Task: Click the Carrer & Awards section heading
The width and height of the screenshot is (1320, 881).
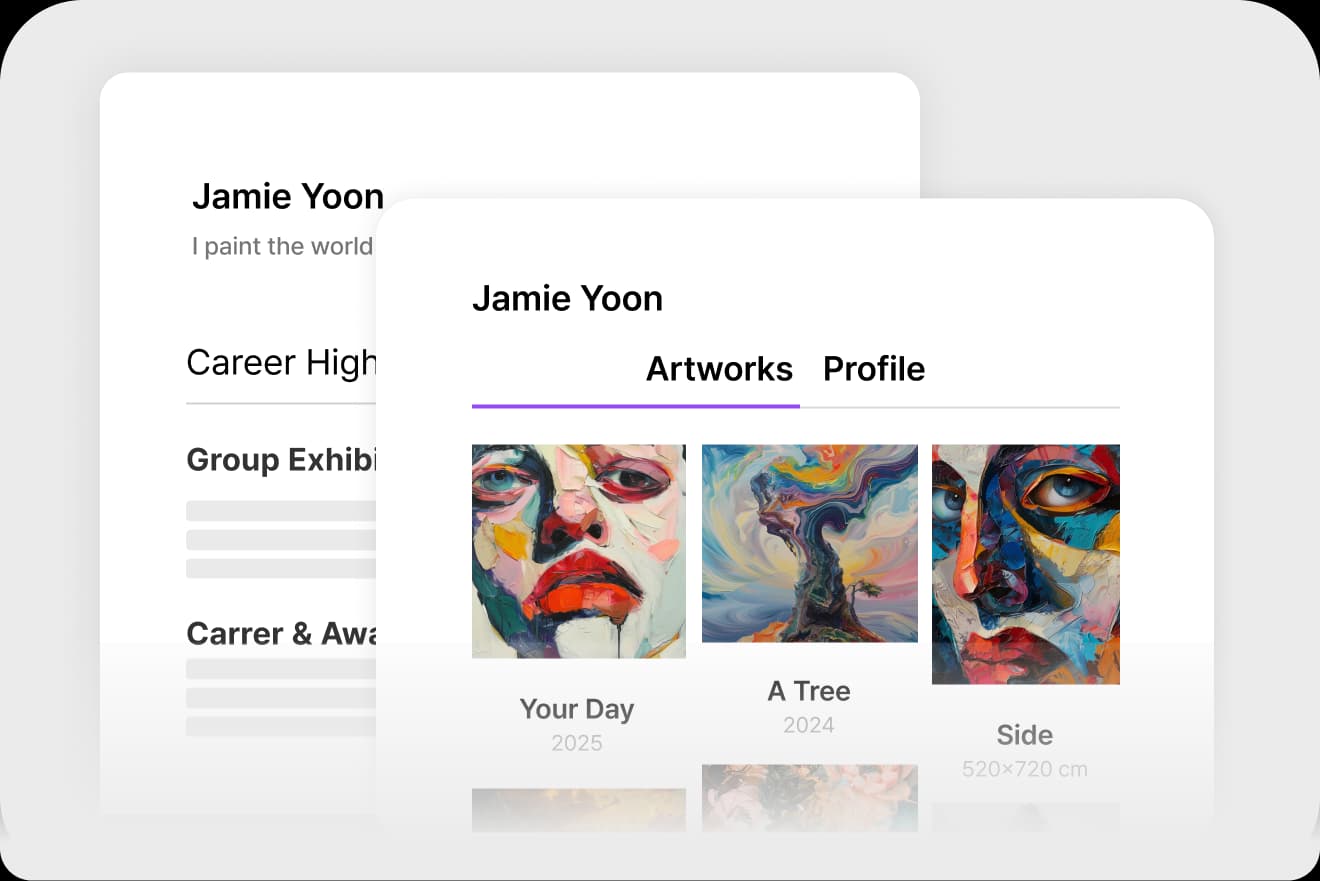Action: click(x=282, y=633)
